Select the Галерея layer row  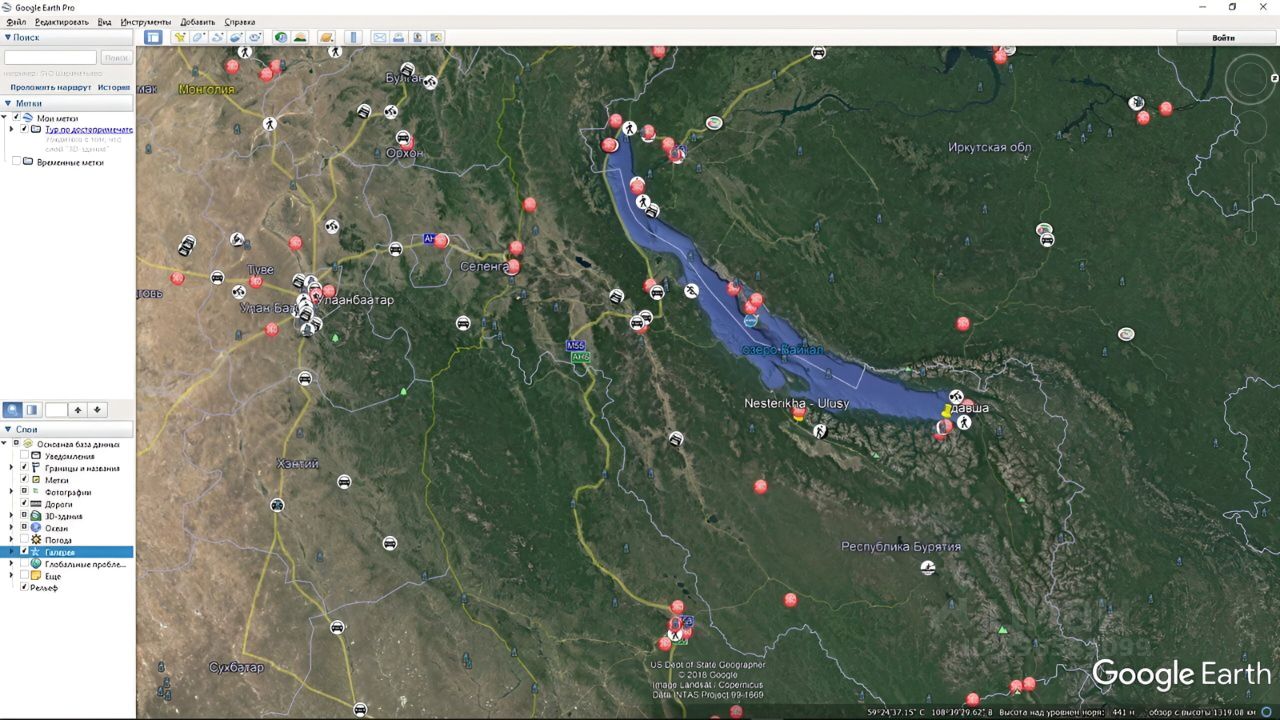[67, 552]
